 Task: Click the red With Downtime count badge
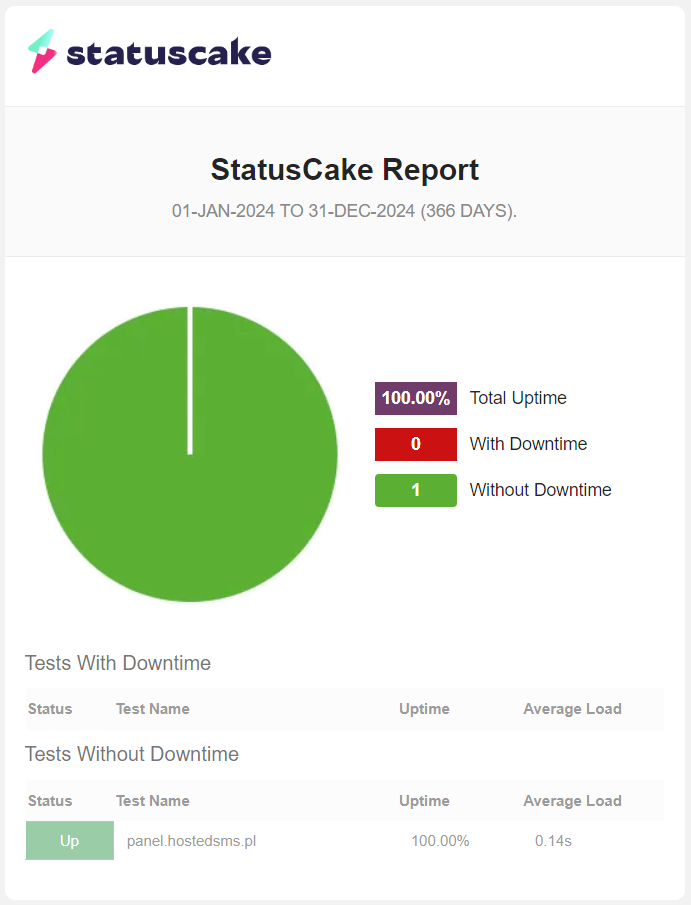[x=416, y=444]
